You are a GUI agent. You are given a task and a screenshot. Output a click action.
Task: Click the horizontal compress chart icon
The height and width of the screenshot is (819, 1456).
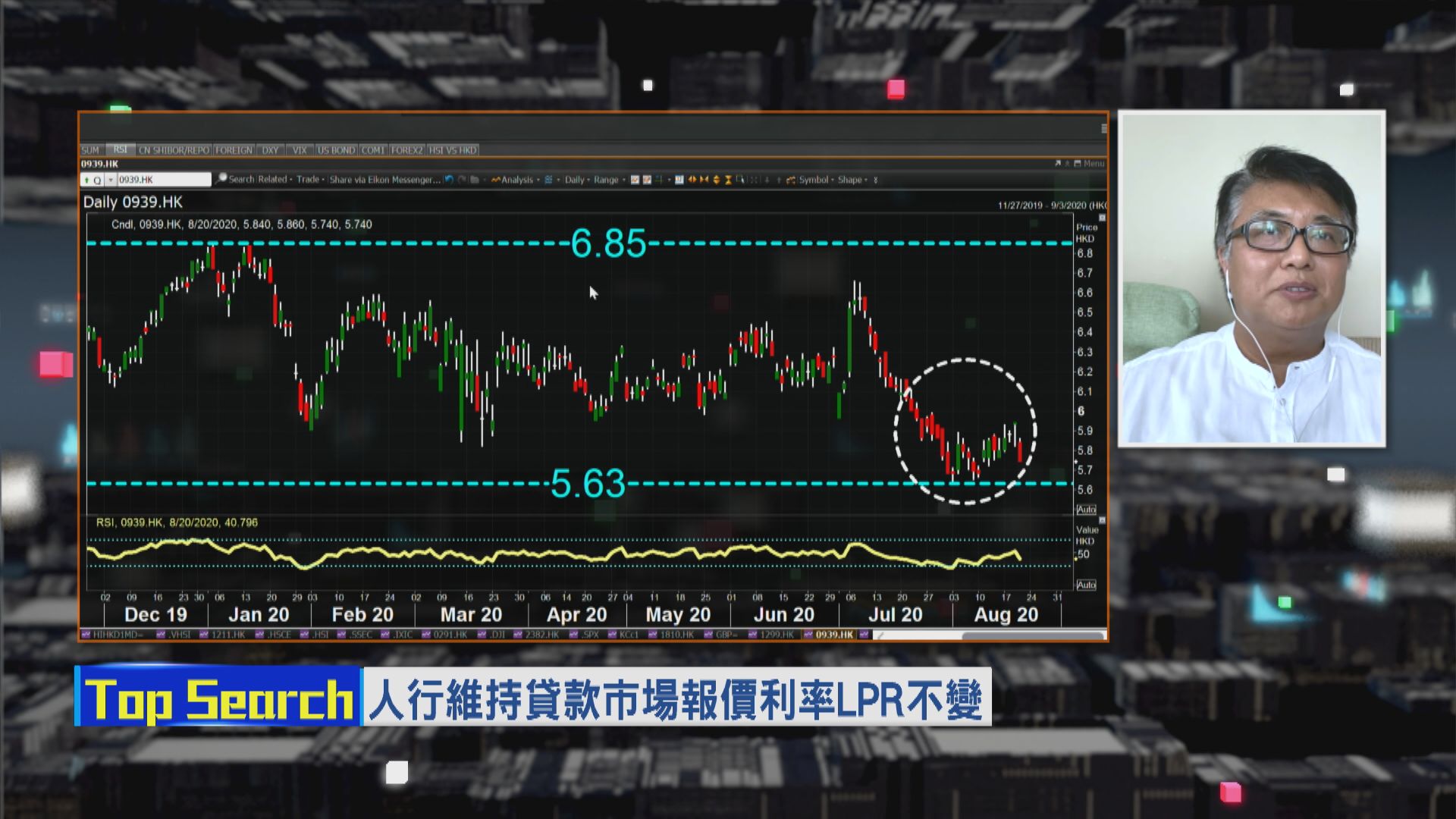point(704,180)
